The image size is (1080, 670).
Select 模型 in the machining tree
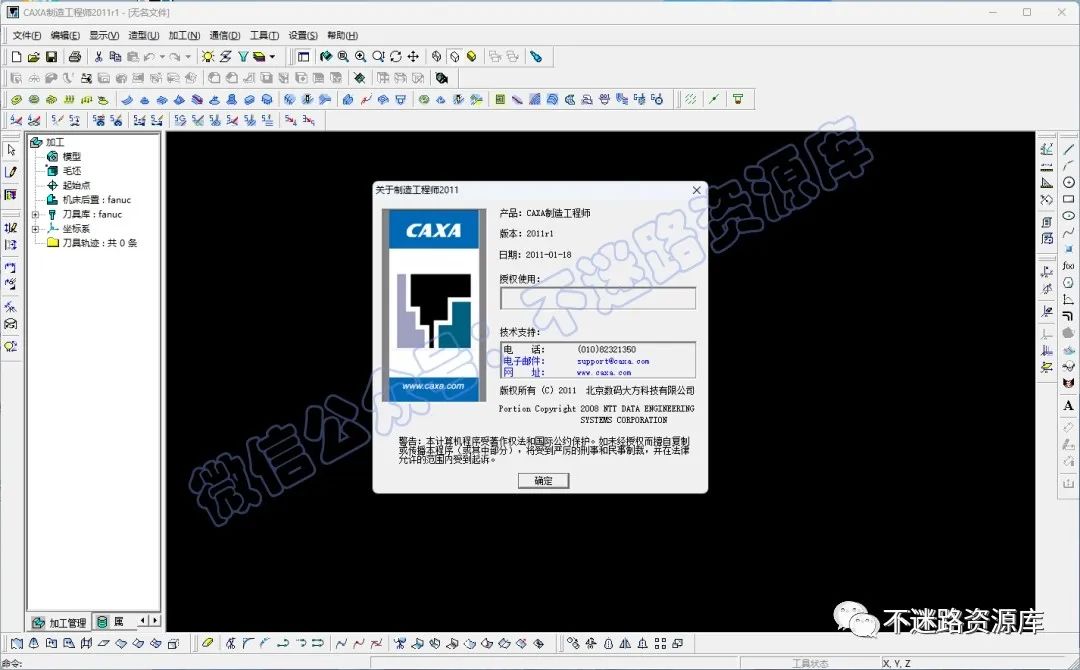pos(72,156)
